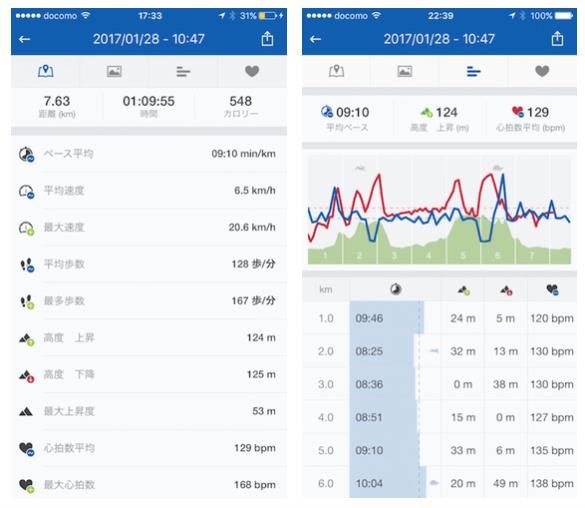Tap the share icon on left screen

pos(267,39)
